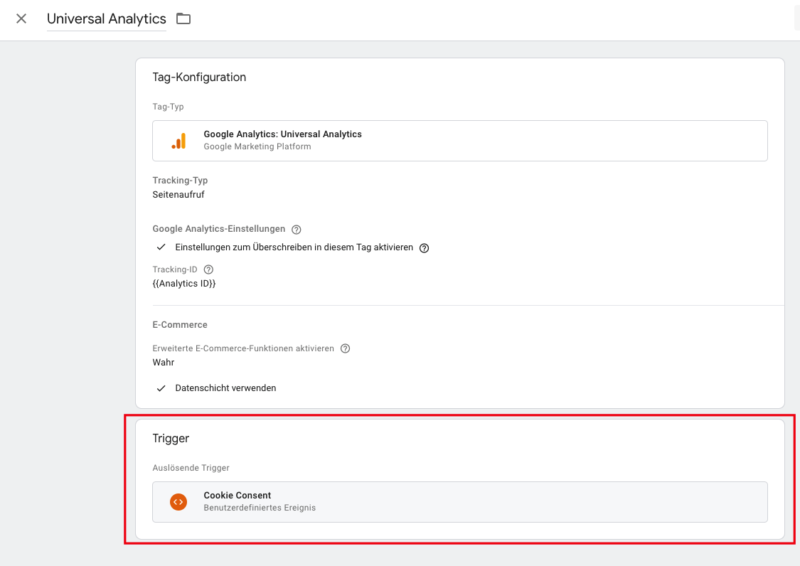The height and width of the screenshot is (566, 800).
Task: Click the E-Commerce section label
Action: tap(180, 325)
